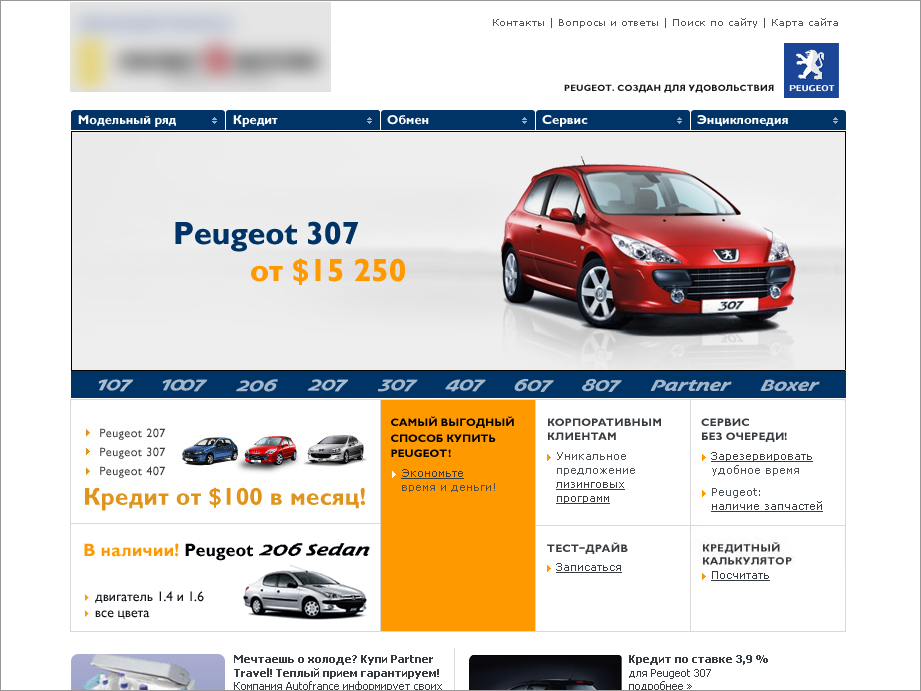Open Peugeot 206 Sedan heading
The image size is (921, 691).
pyautogui.click(x=277, y=550)
